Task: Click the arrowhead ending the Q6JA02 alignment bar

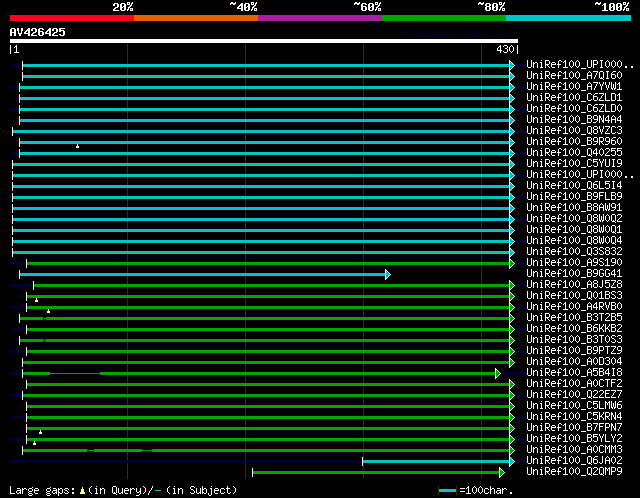Action: pyautogui.click(x=512, y=462)
